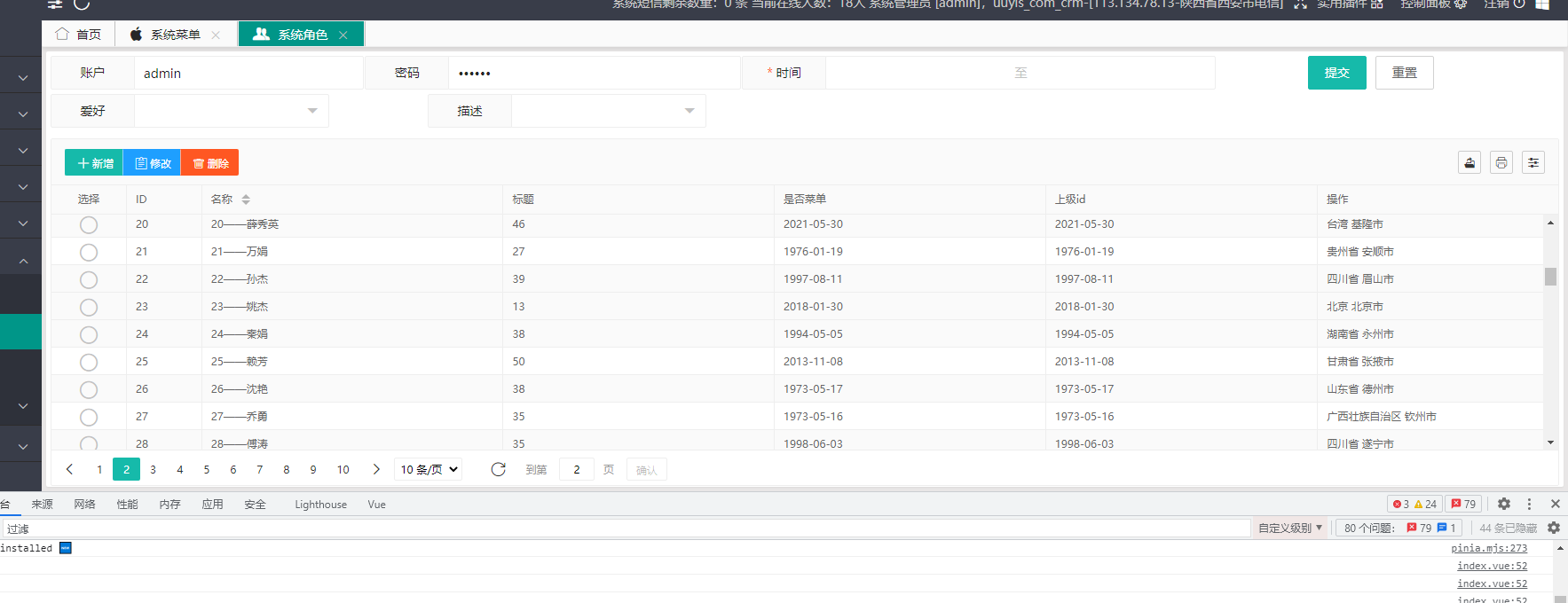Open the 自定义级别 log level dropdown

click(x=1290, y=528)
